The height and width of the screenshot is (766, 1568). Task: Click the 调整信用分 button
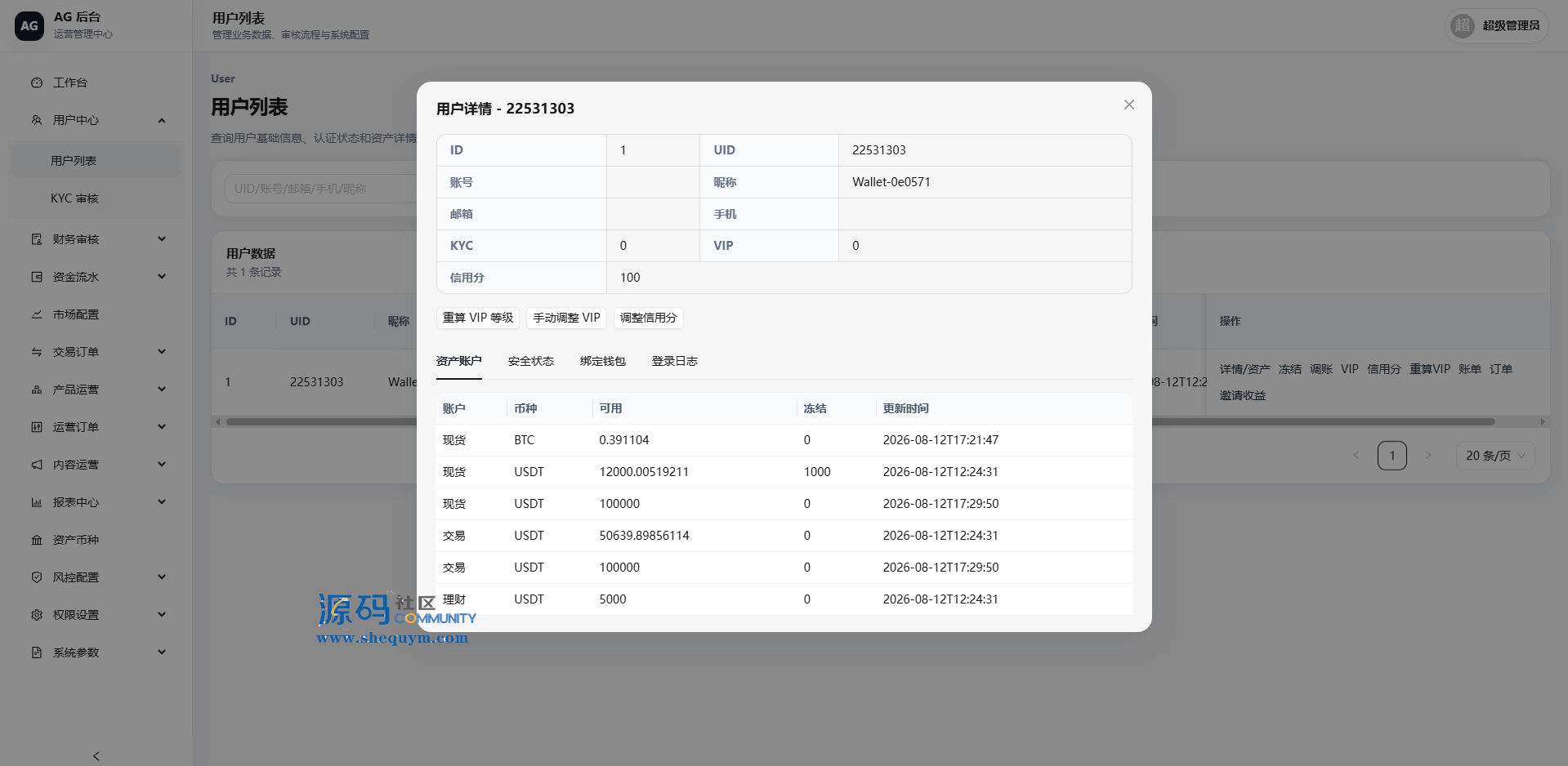click(x=649, y=318)
